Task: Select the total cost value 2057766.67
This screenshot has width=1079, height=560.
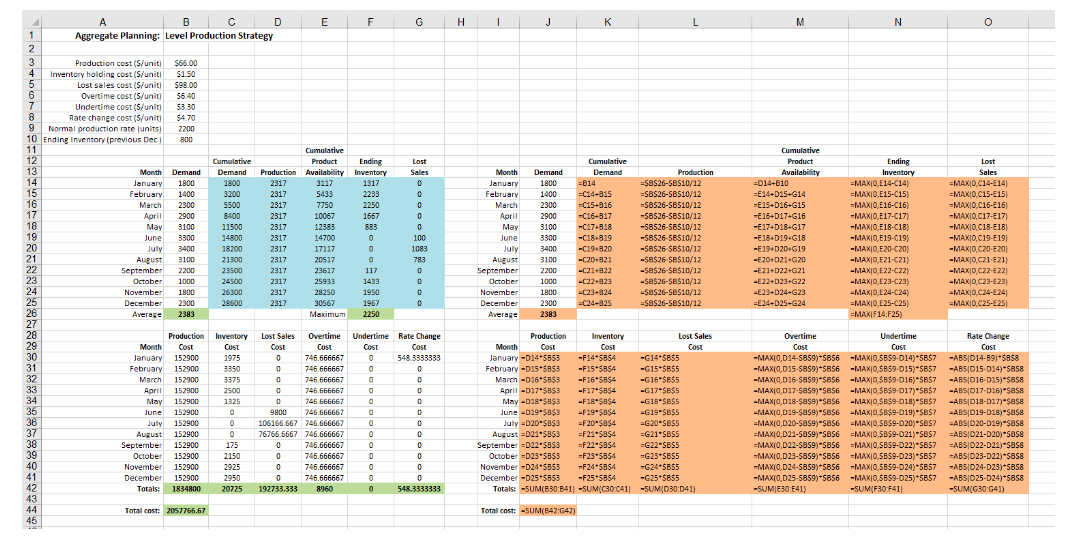Action: point(186,510)
